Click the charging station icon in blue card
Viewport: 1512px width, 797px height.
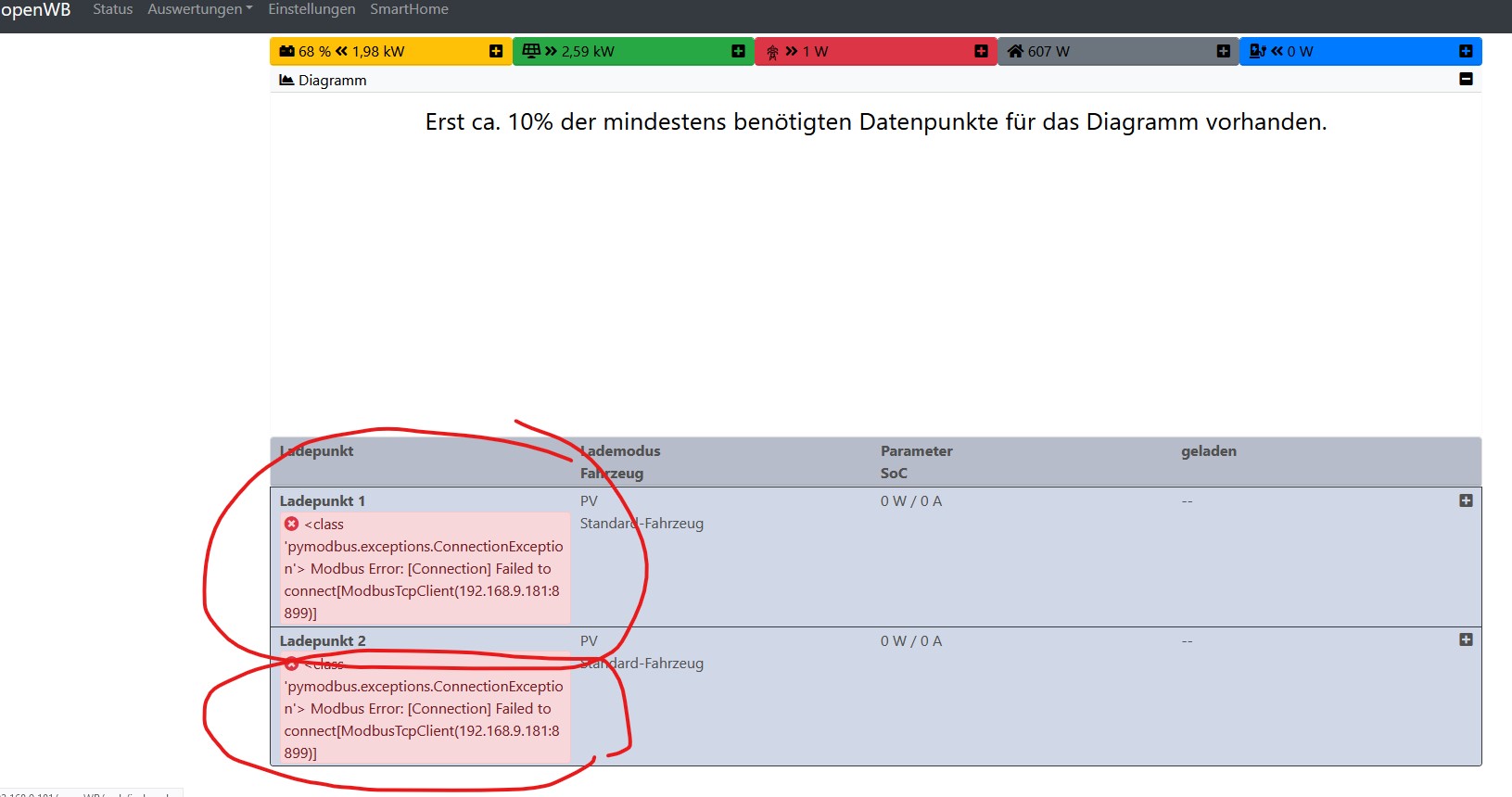click(x=1258, y=51)
